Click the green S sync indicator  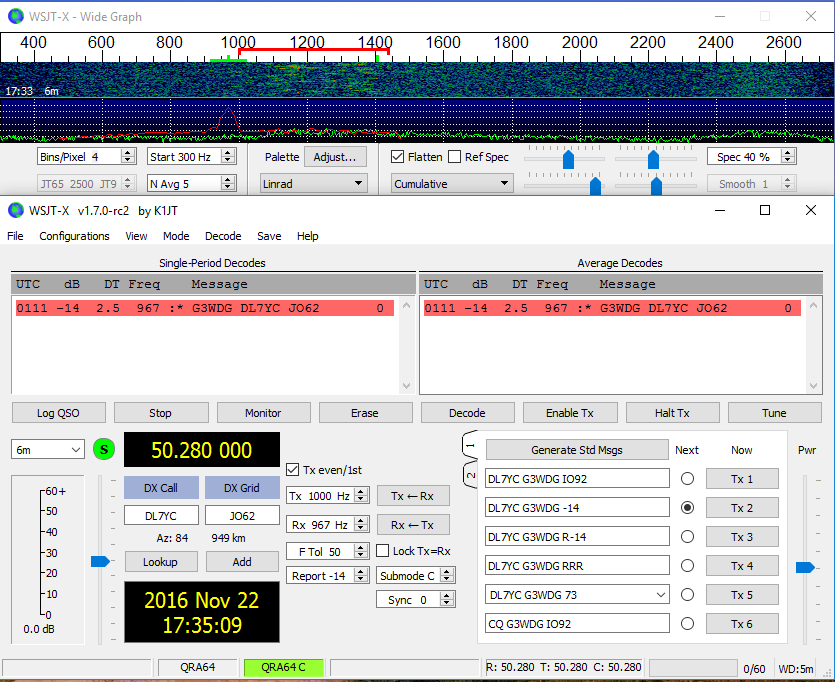tap(104, 450)
